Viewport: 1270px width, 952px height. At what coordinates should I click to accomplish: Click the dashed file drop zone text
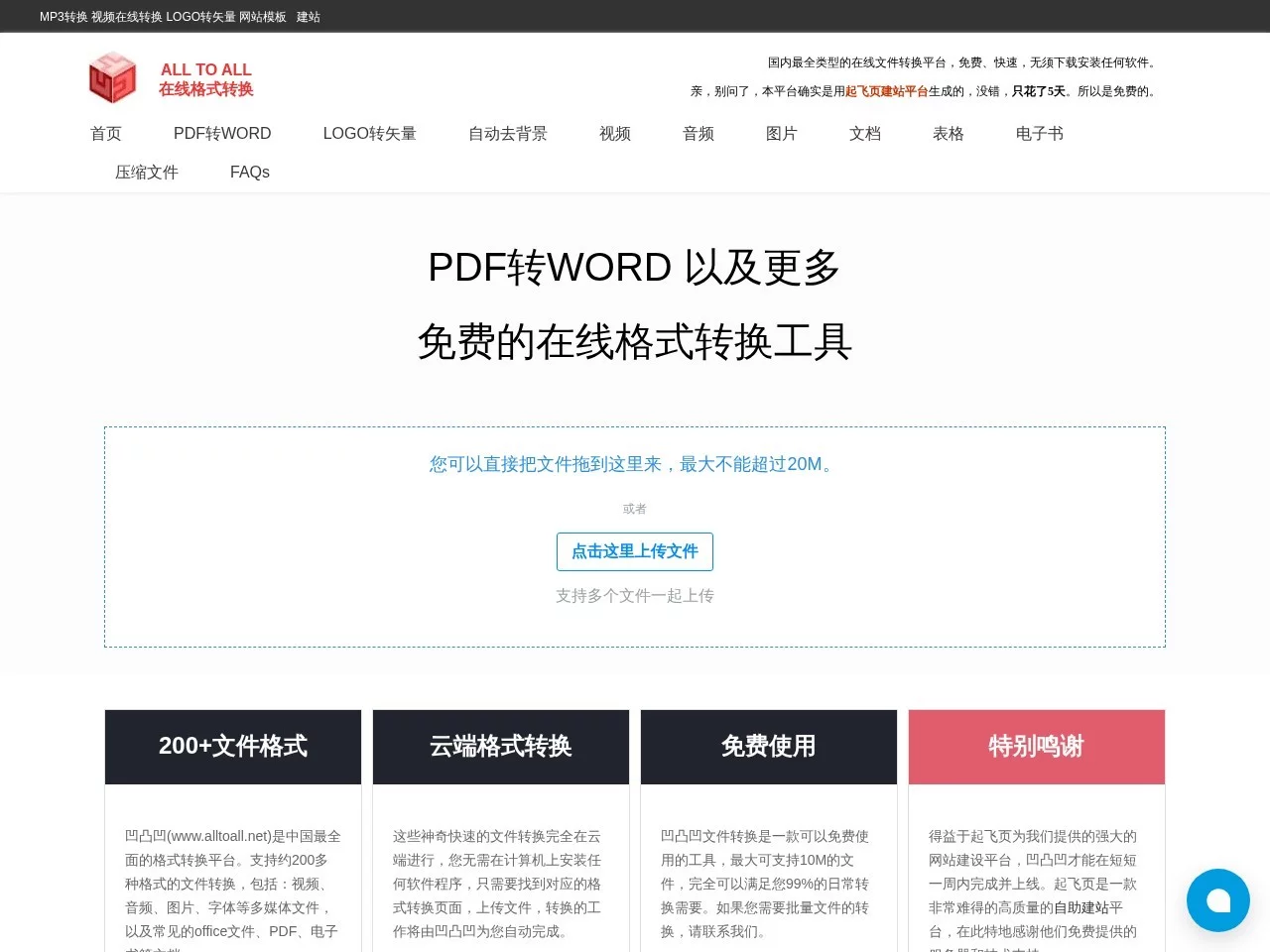[634, 464]
